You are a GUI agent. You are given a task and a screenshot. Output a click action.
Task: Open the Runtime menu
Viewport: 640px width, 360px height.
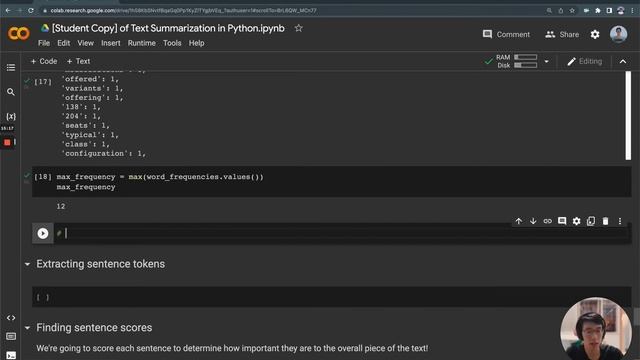coord(142,43)
